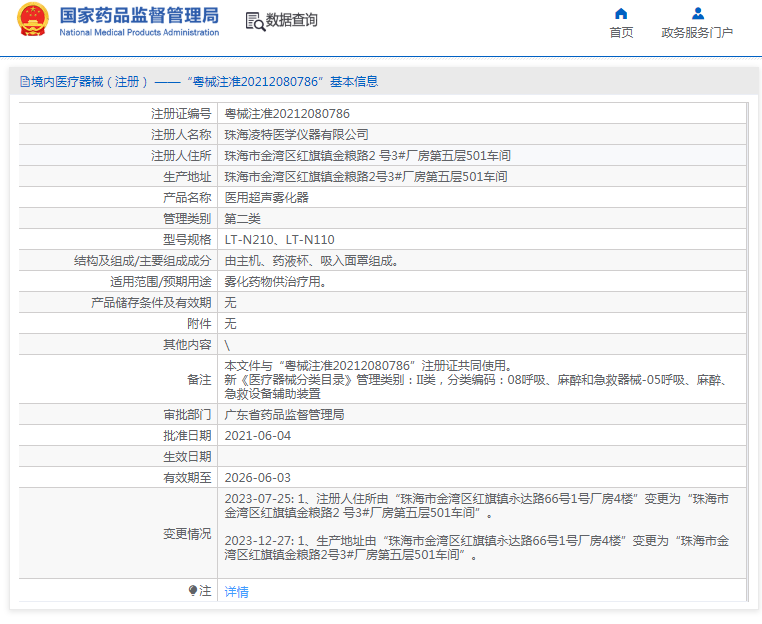
Task: Click approval date 2021-06-04
Action: point(258,436)
